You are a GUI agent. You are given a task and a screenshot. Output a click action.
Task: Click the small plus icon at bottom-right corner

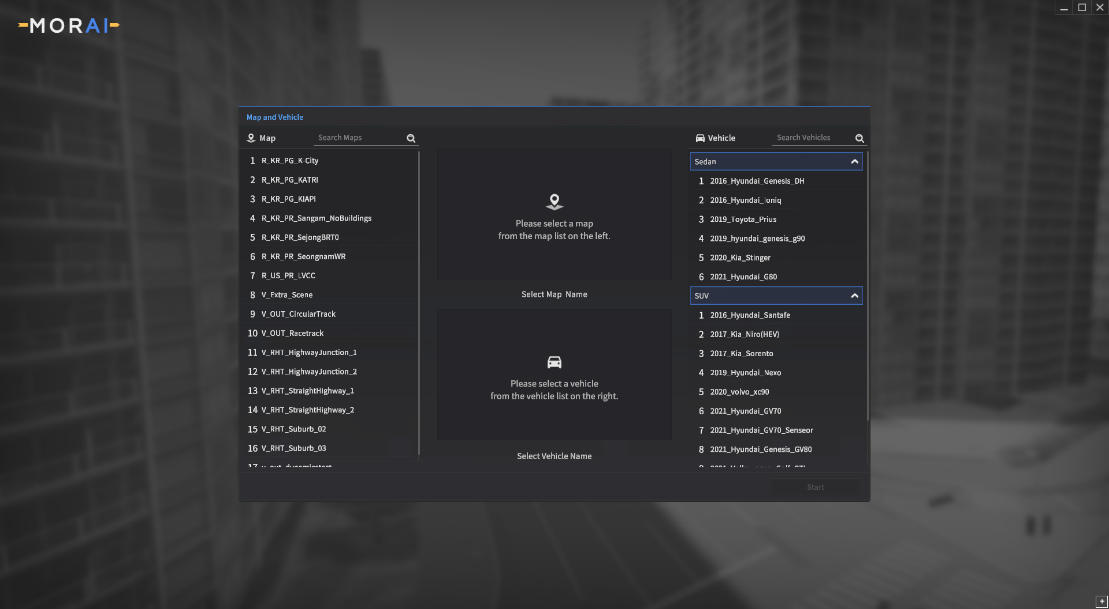tap(1101, 602)
